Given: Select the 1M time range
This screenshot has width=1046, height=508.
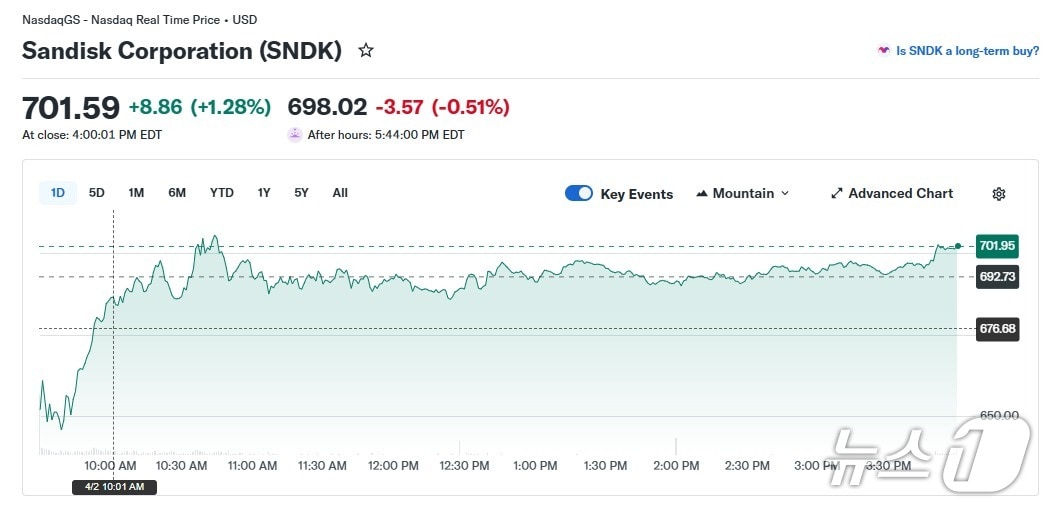Looking at the screenshot, I should (136, 193).
